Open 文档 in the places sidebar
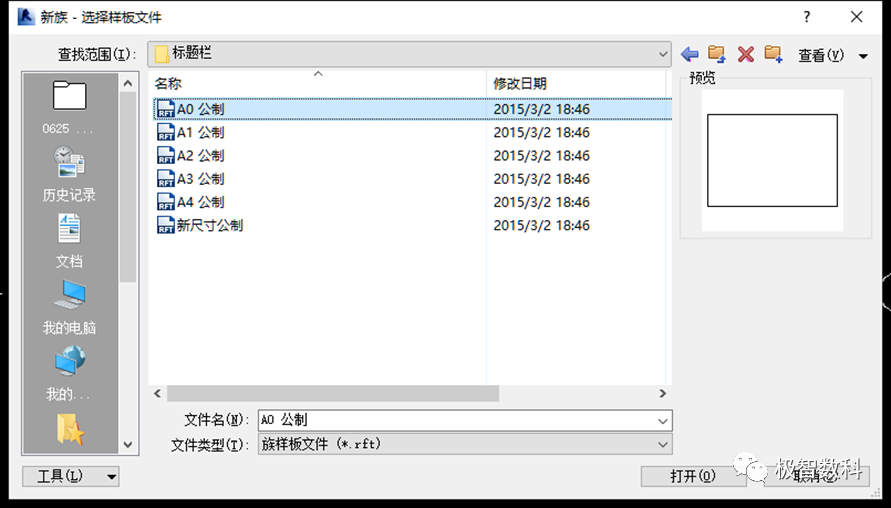Screen dimensions: 891x508 (69, 241)
